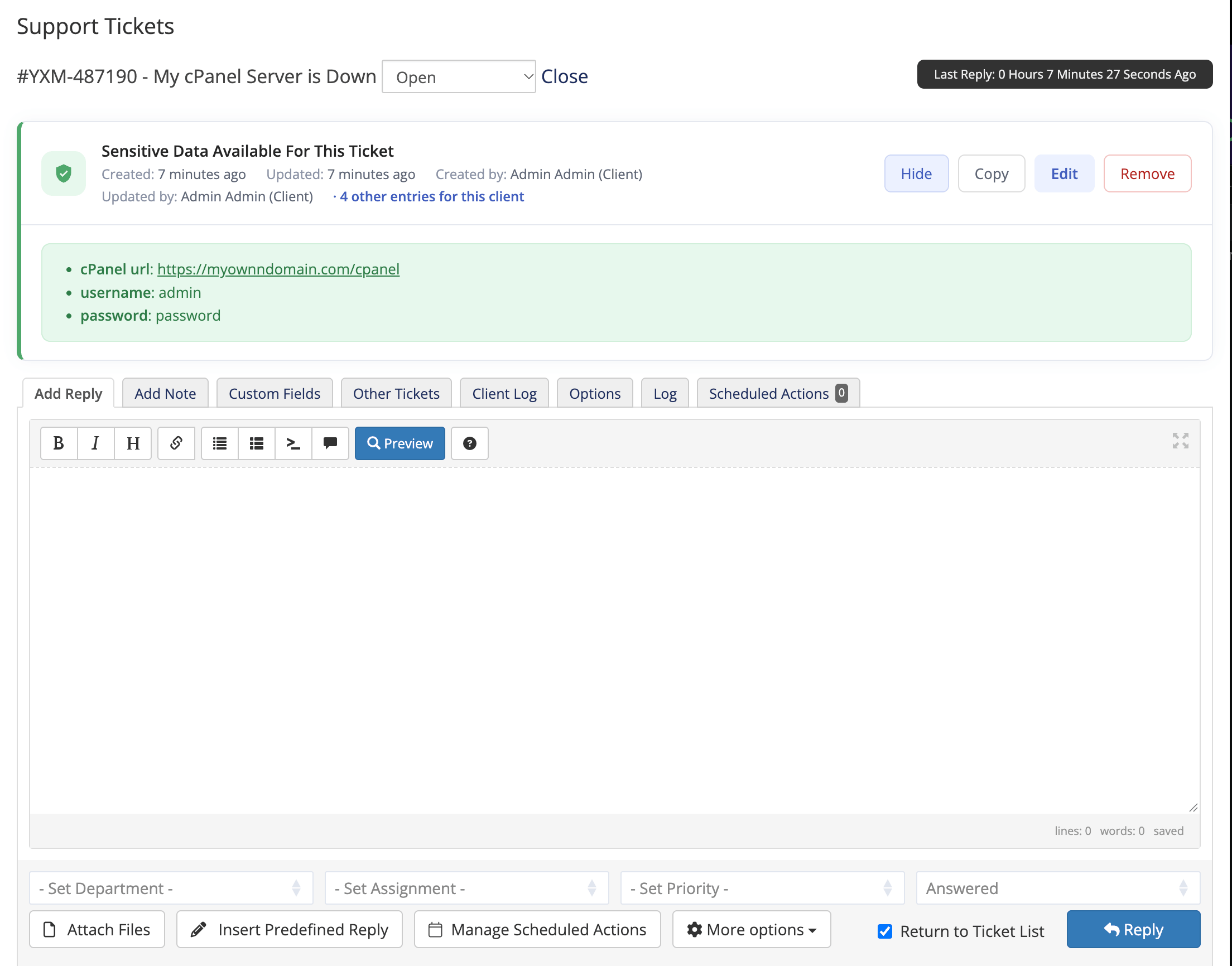This screenshot has width=1232, height=966.
Task: Edit the sensitive data entry
Action: (x=1064, y=173)
